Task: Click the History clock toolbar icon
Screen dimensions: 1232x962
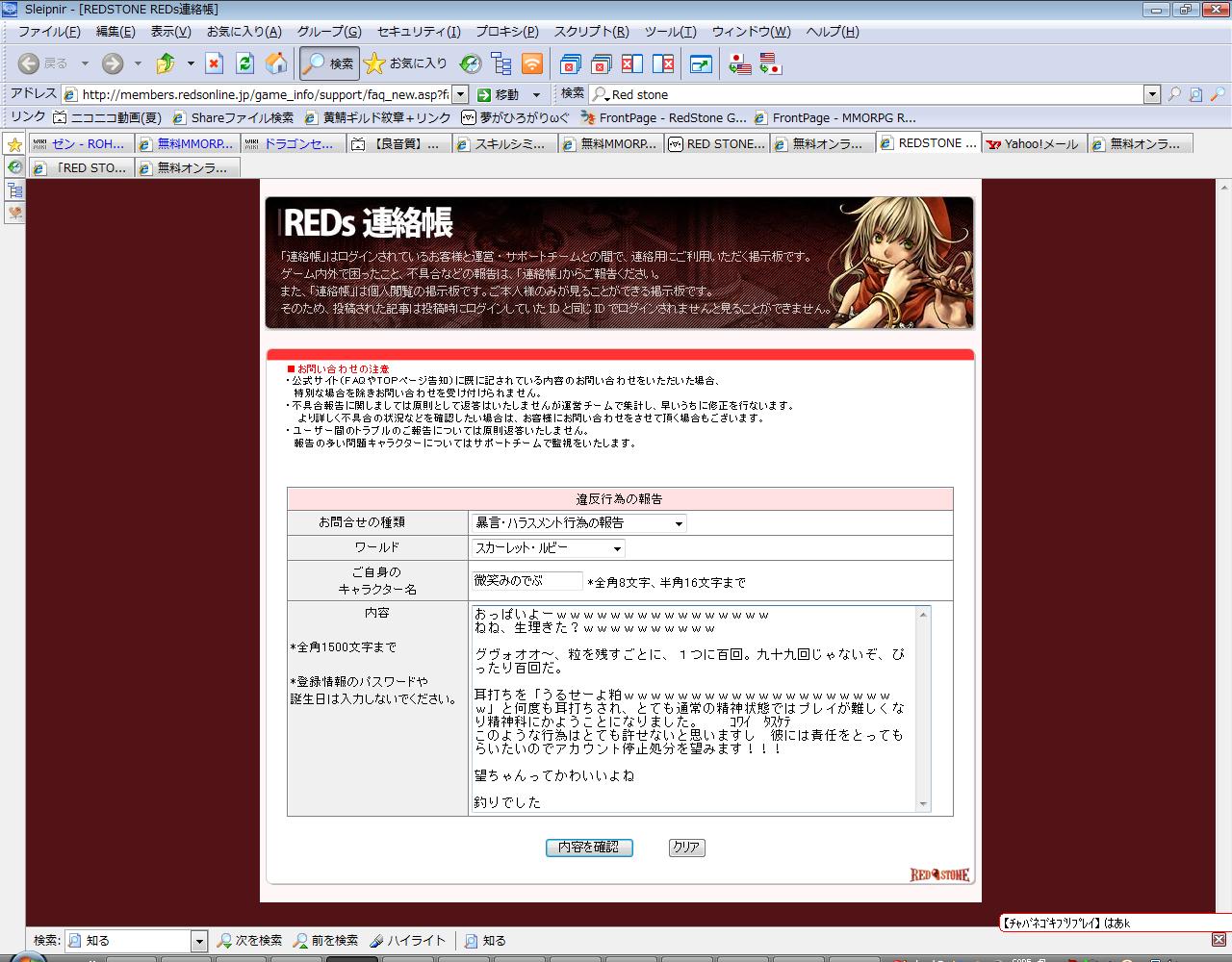Action: (470, 63)
